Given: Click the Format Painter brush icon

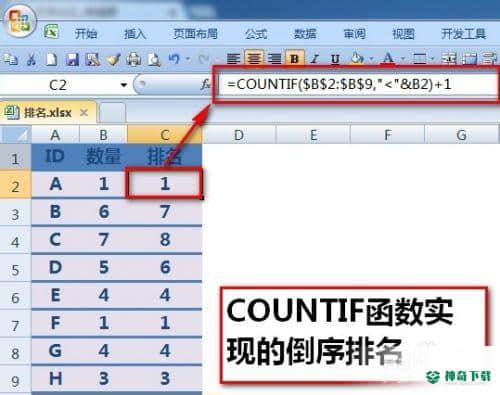Looking at the screenshot, I should (113, 60).
